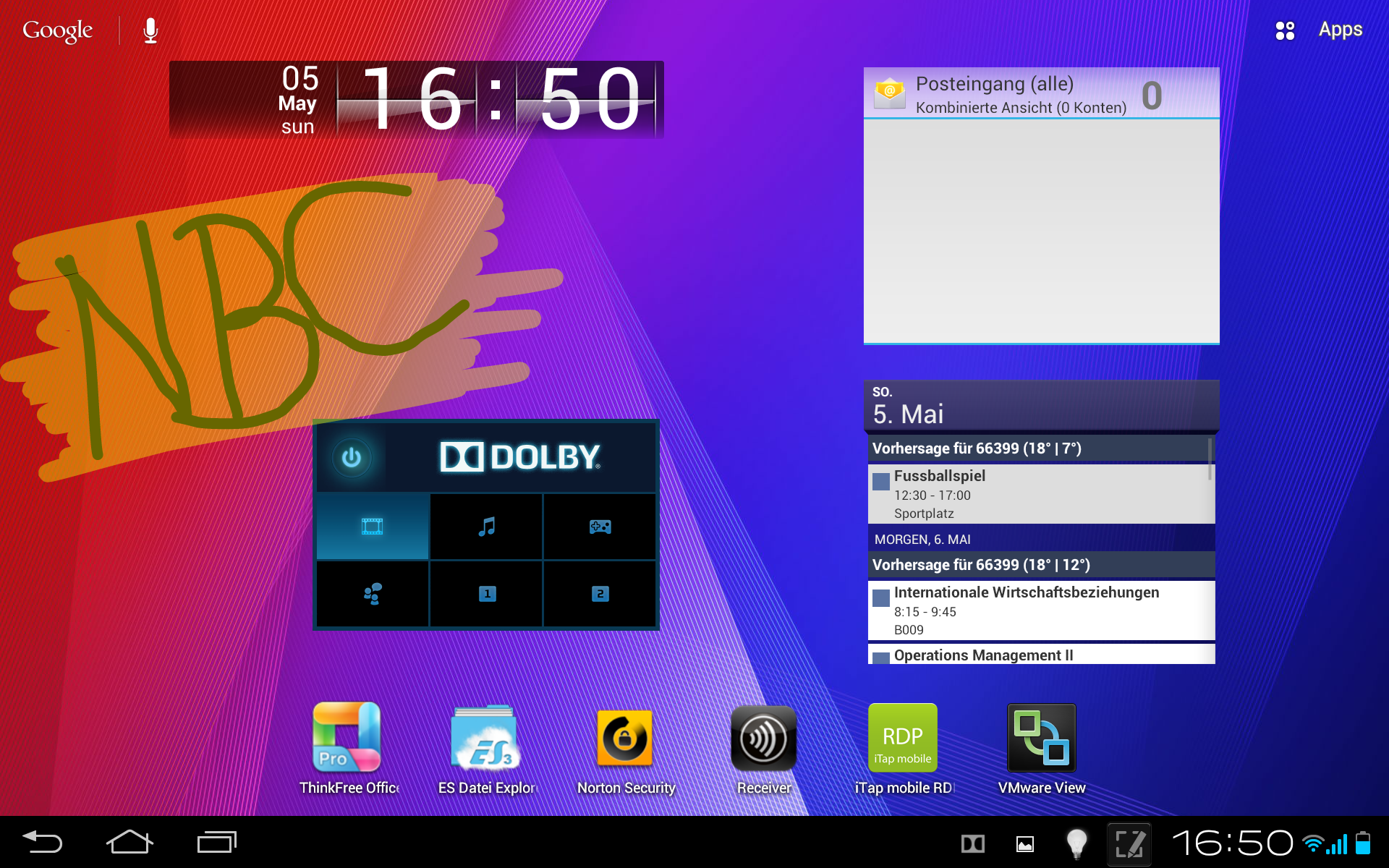Image resolution: width=1389 pixels, height=868 pixels.
Task: Select Dolby voice profile
Action: tap(373, 594)
